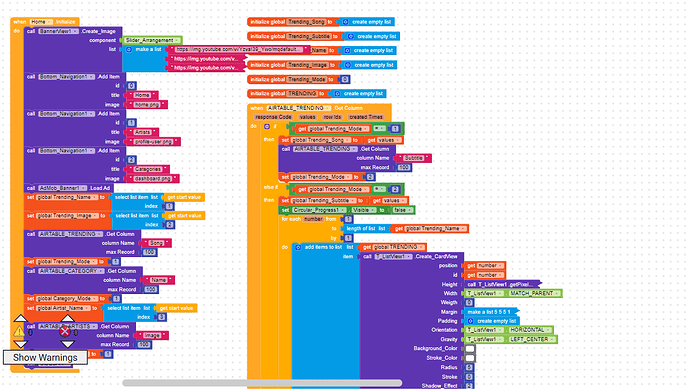
Task: Click the mutator gear on the make a list block
Action: pos(129,50)
